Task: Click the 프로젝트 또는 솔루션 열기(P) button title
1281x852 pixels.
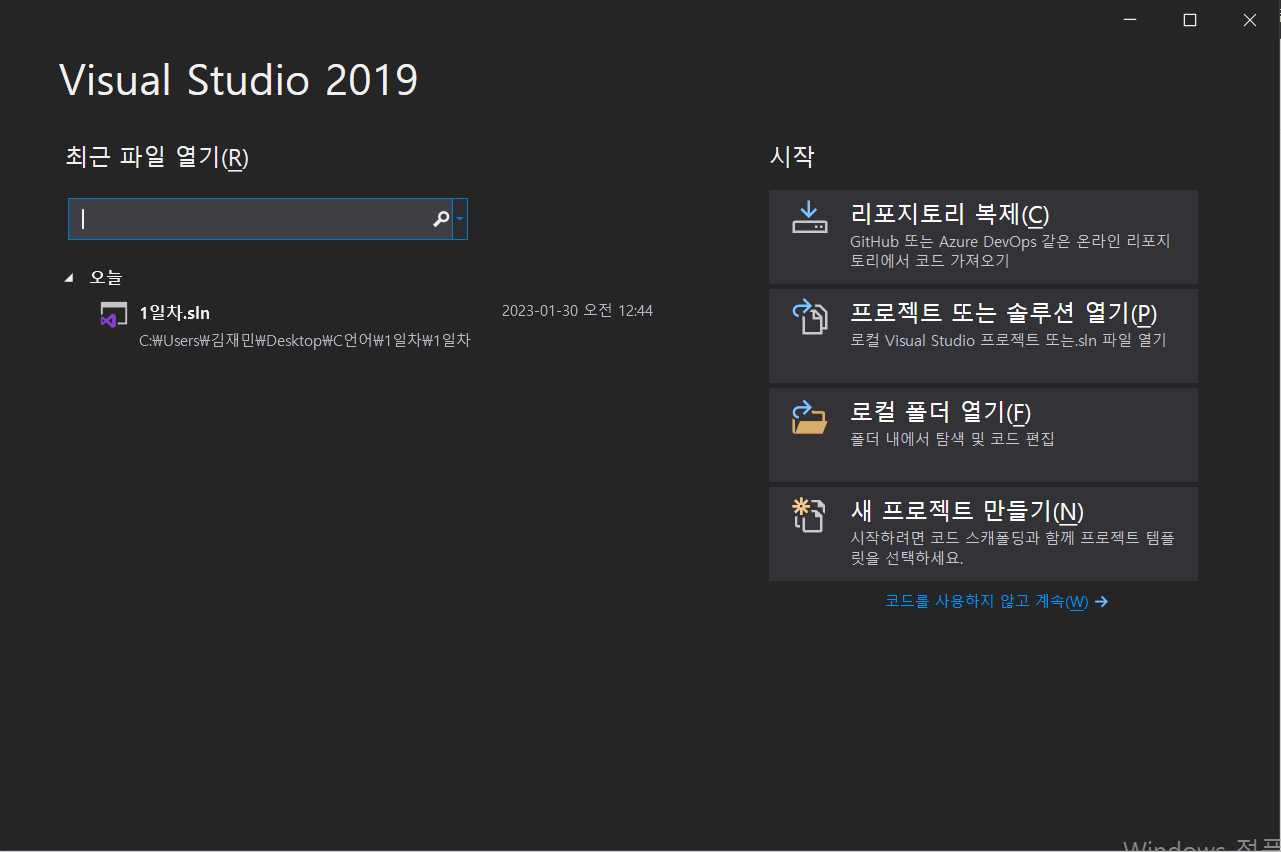Action: [1003, 313]
